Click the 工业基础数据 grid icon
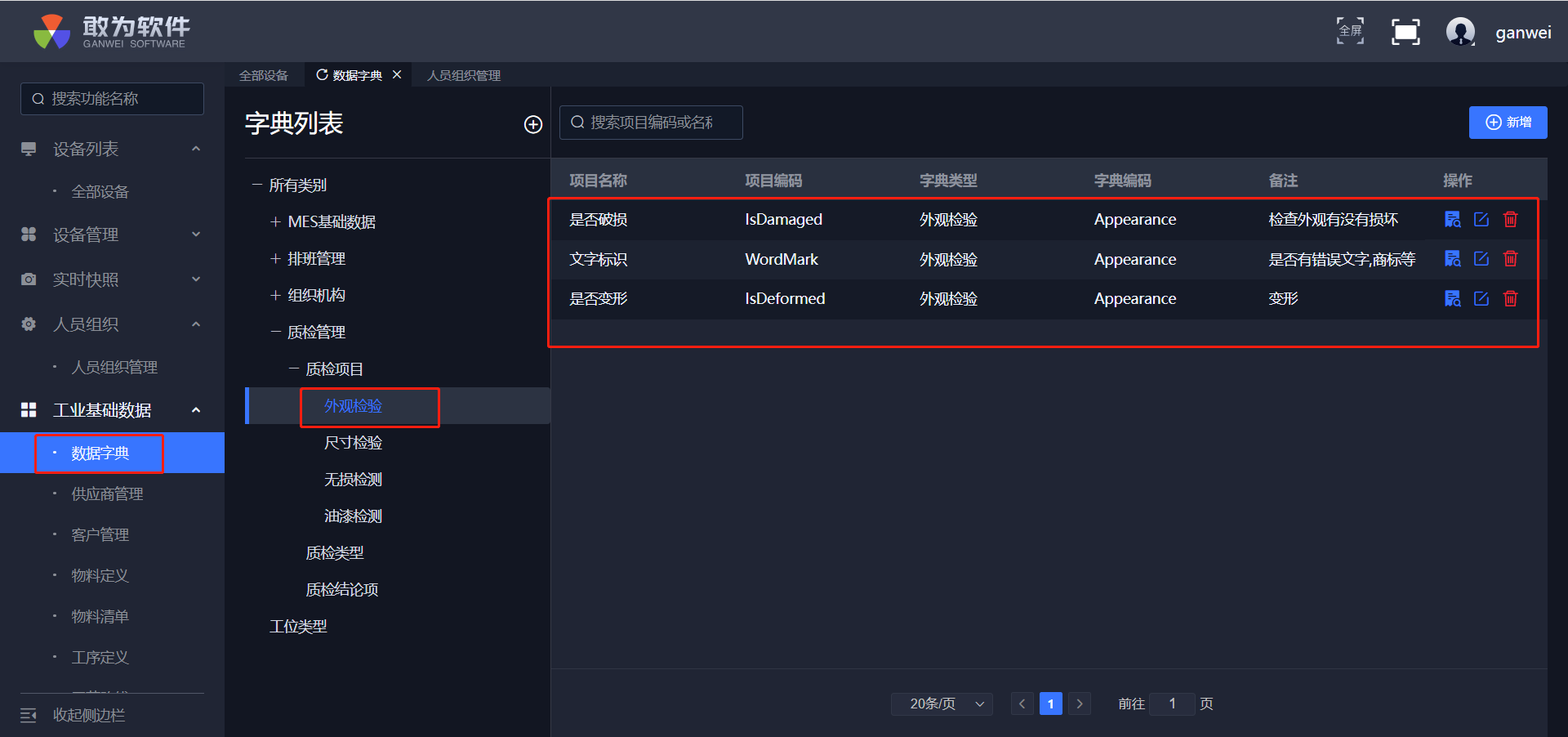 point(29,409)
